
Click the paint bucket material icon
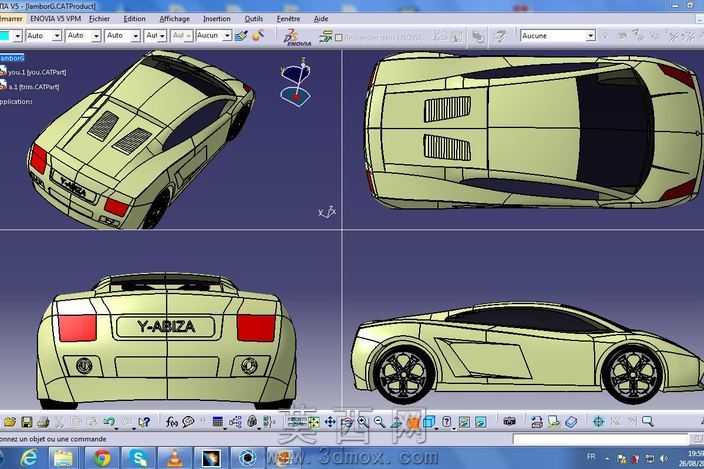(258, 35)
